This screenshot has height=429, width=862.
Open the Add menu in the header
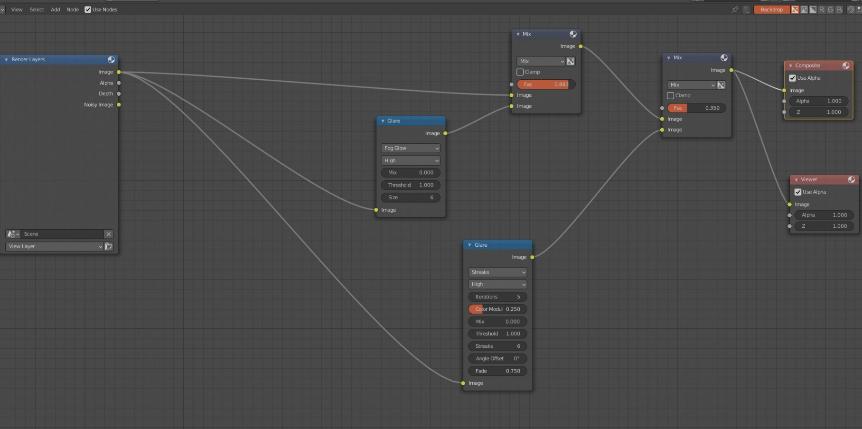55,9
